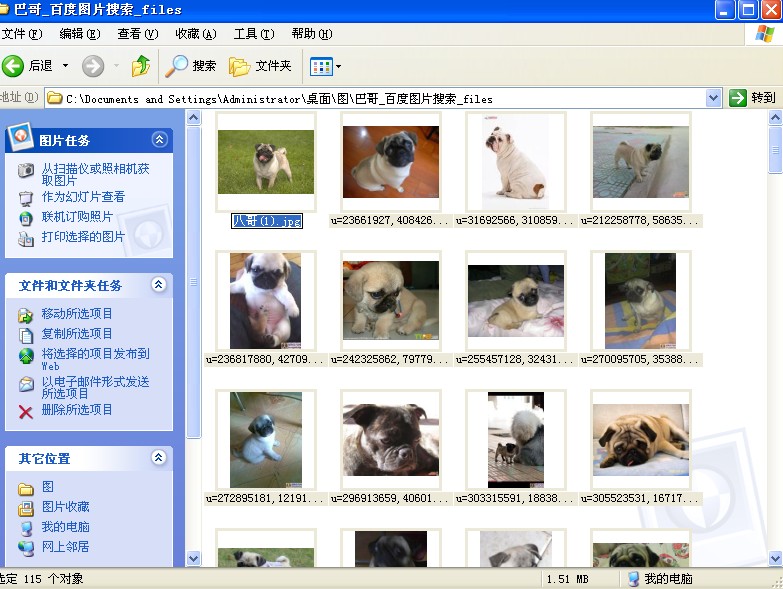This screenshot has width=783, height=589.
Task: Open the 帮助(H) menu
Action: 312,34
